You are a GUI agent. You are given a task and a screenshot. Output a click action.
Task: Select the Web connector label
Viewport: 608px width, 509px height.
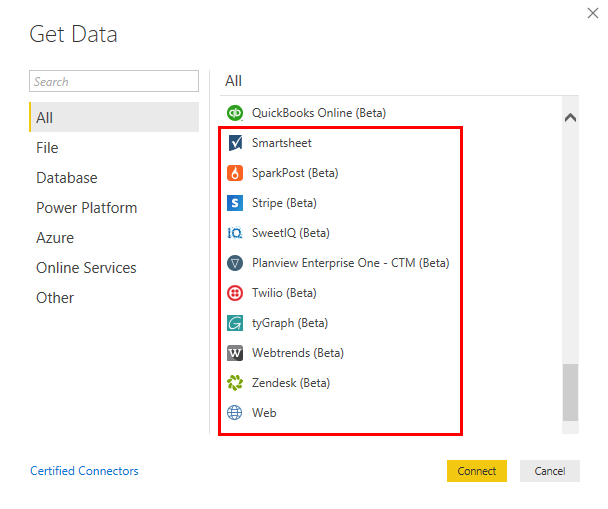(264, 412)
